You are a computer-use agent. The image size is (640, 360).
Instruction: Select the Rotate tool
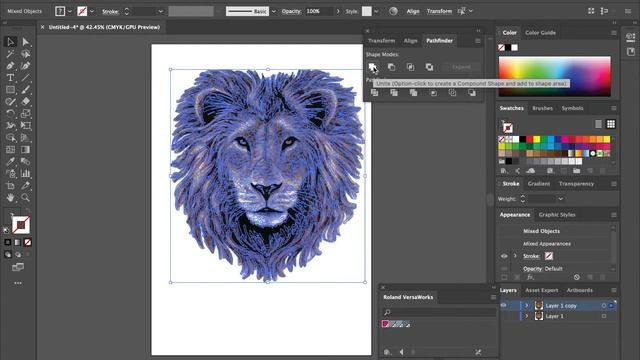pyautogui.click(x=10, y=113)
